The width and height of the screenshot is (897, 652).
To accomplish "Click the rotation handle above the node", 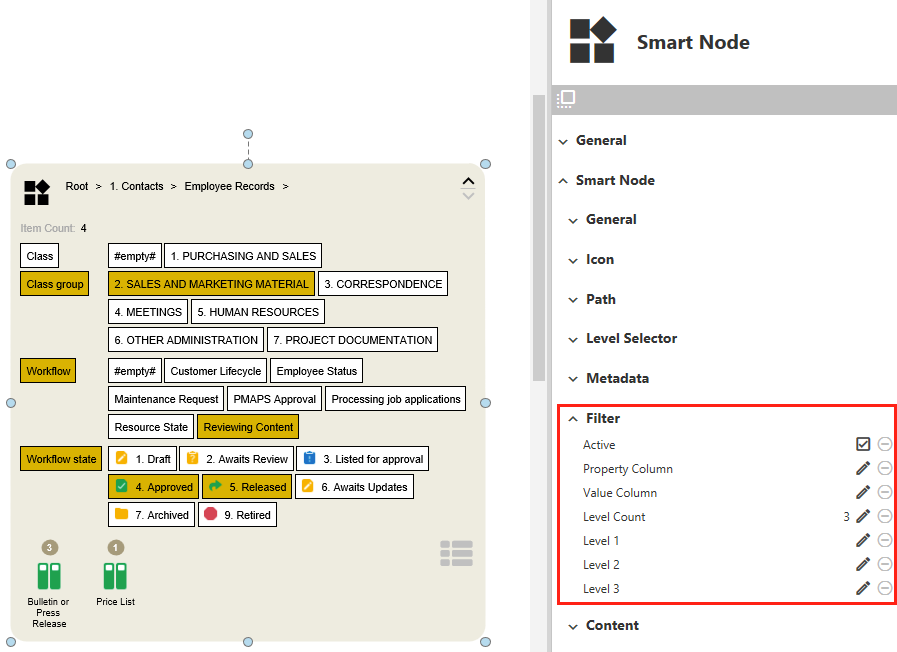I will tap(248, 134).
